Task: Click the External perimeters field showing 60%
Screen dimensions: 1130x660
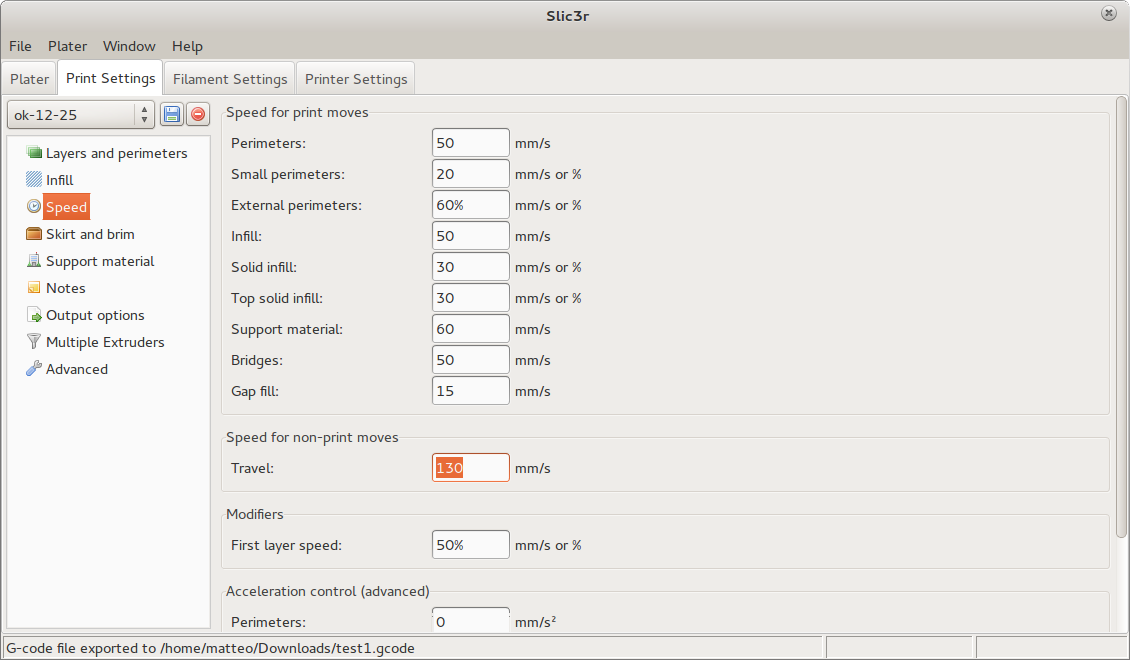Action: click(471, 205)
